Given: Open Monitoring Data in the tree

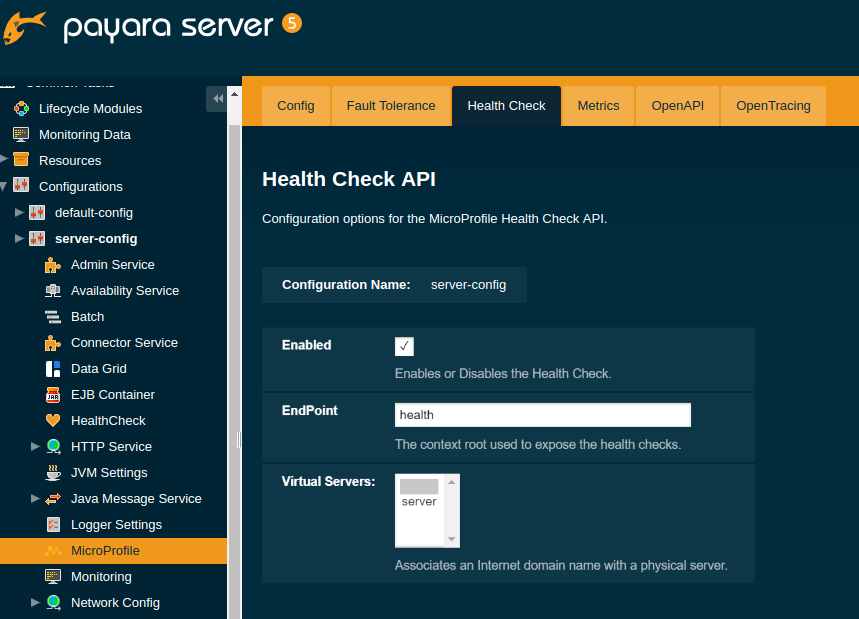Looking at the screenshot, I should 85,135.
